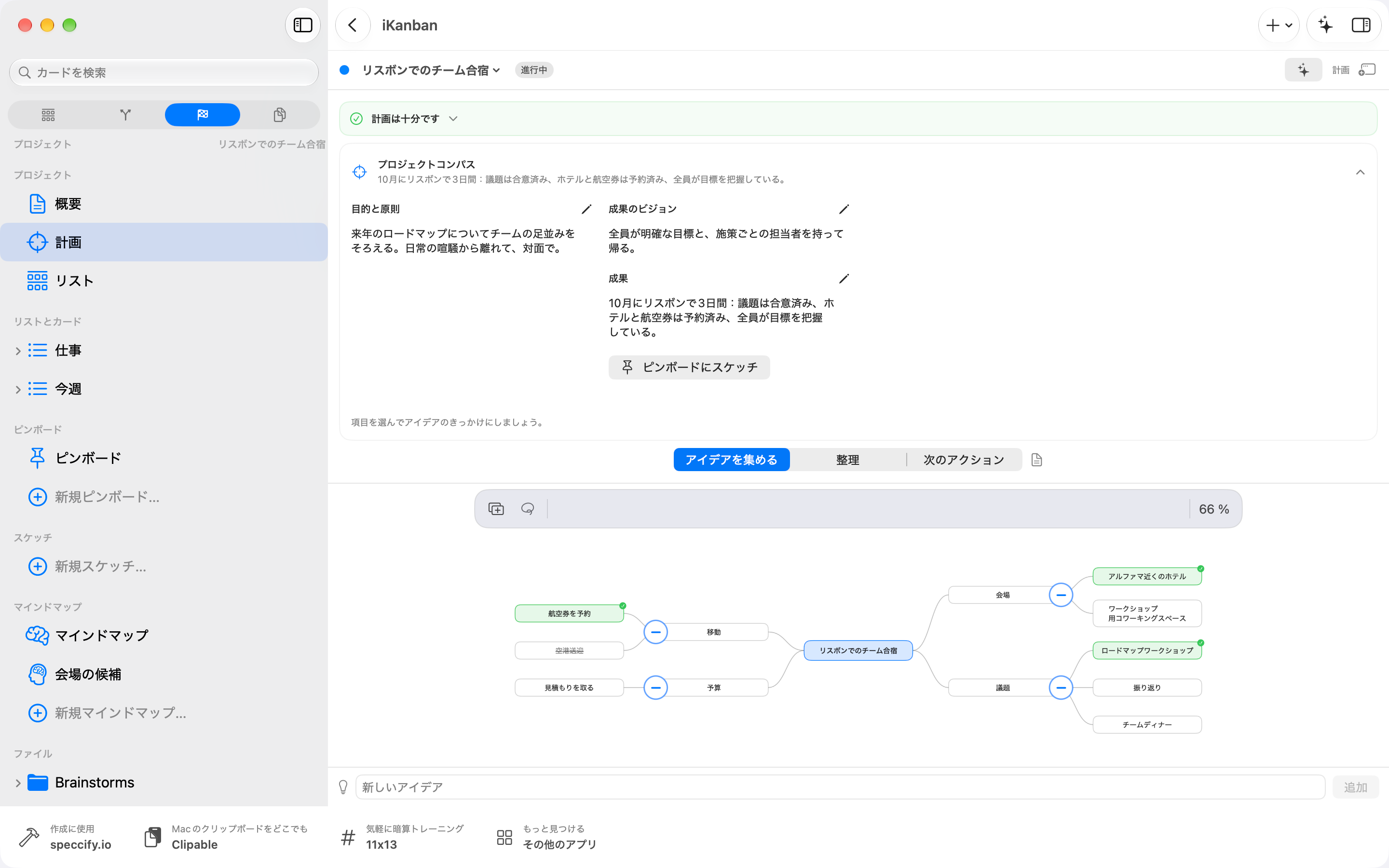Focus the 新しいアイデア input field
Image resolution: width=1389 pixels, height=868 pixels.
840,787
